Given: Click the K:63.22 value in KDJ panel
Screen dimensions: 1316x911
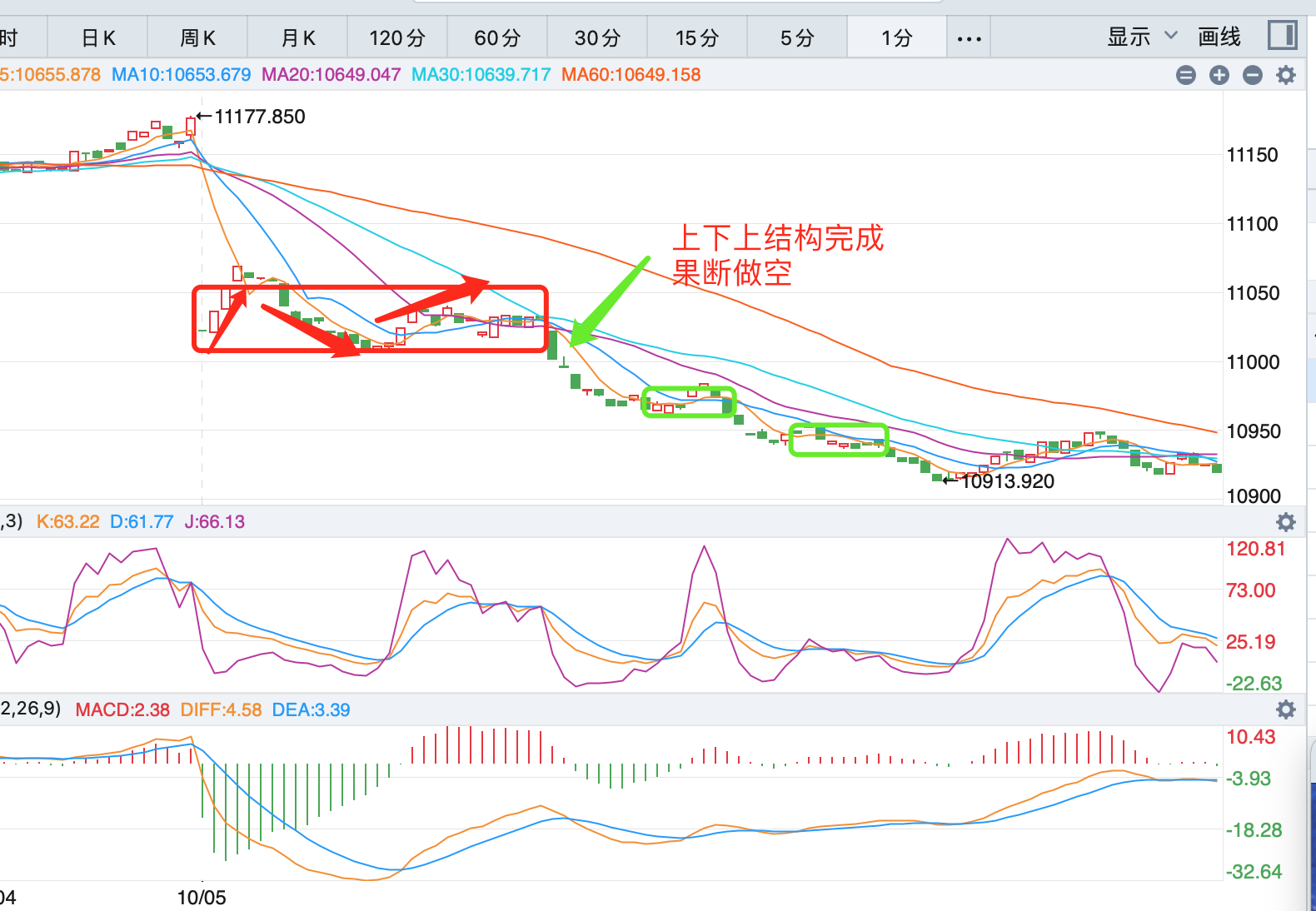Looking at the screenshot, I should coord(68,522).
